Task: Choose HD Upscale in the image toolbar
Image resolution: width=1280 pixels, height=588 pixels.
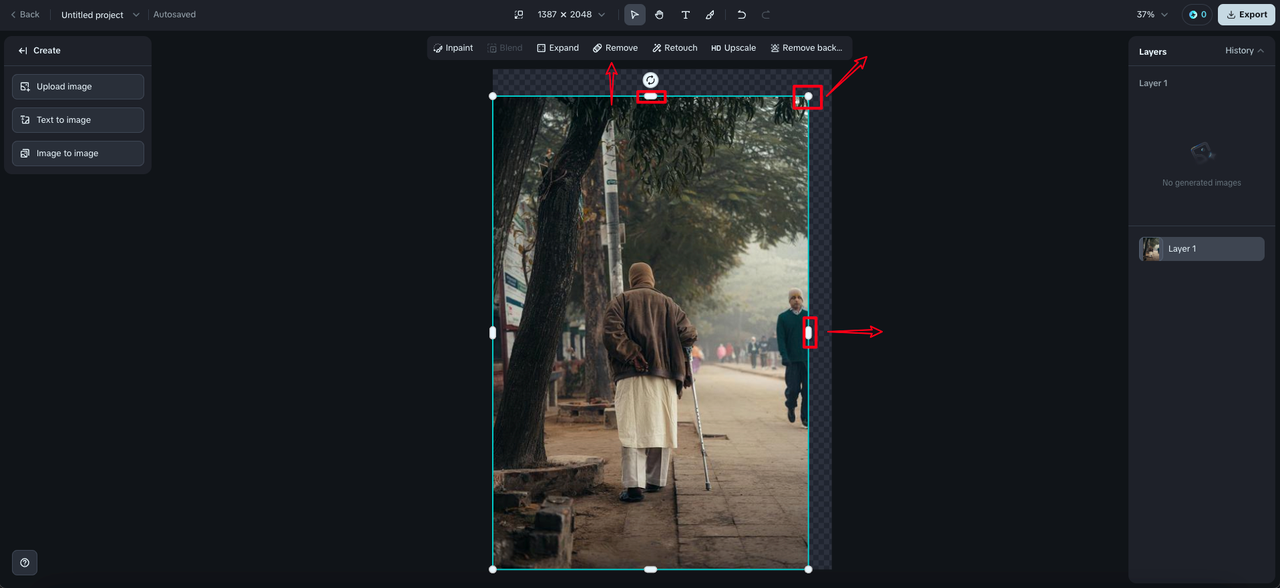Action: 733,48
